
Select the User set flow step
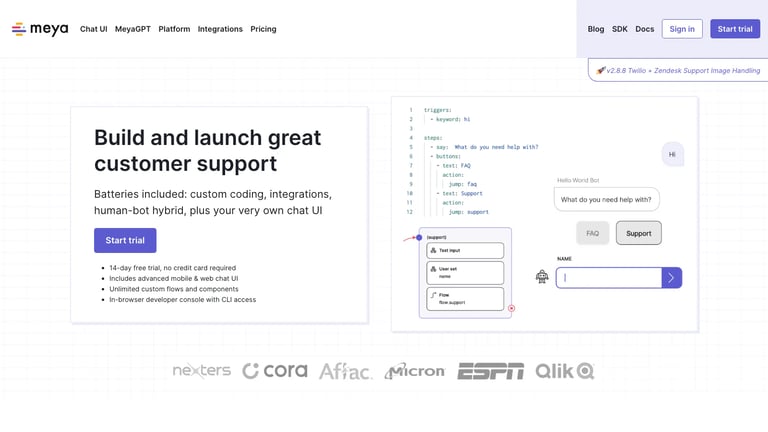point(465,273)
